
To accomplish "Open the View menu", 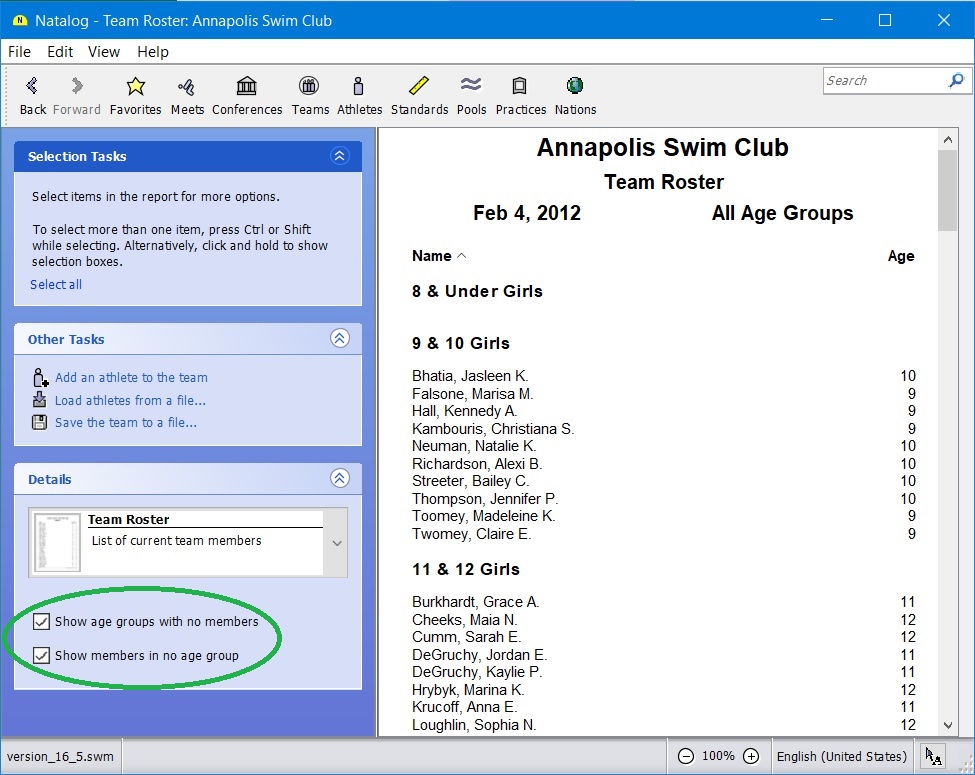I will coord(103,52).
